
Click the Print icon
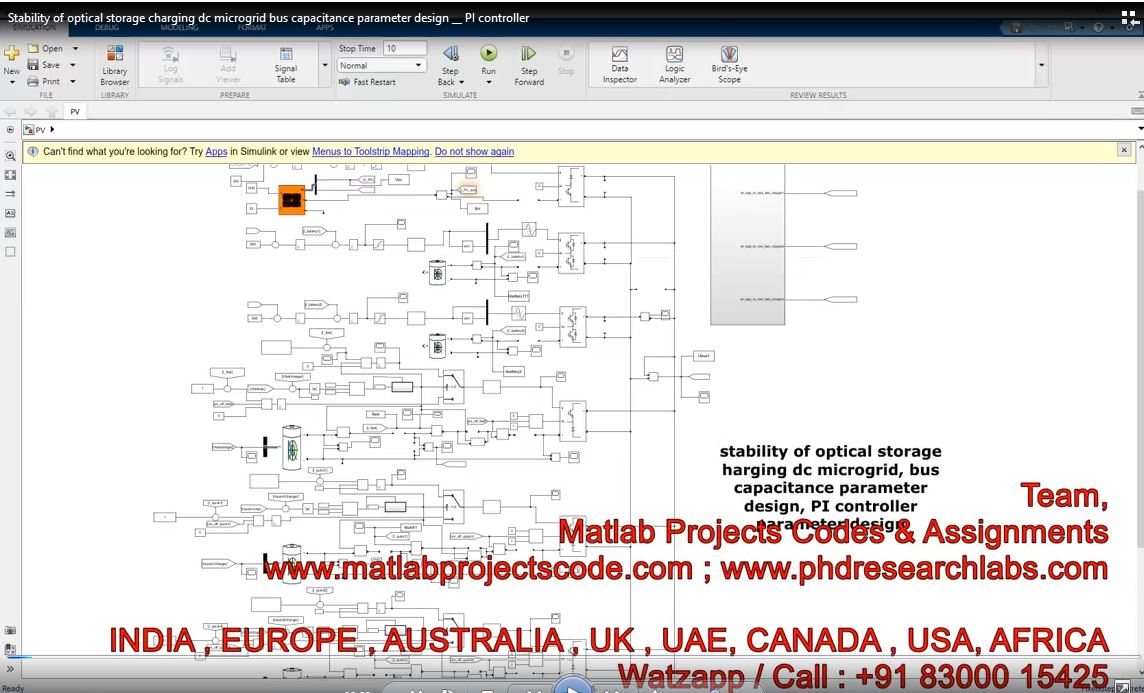(x=33, y=82)
